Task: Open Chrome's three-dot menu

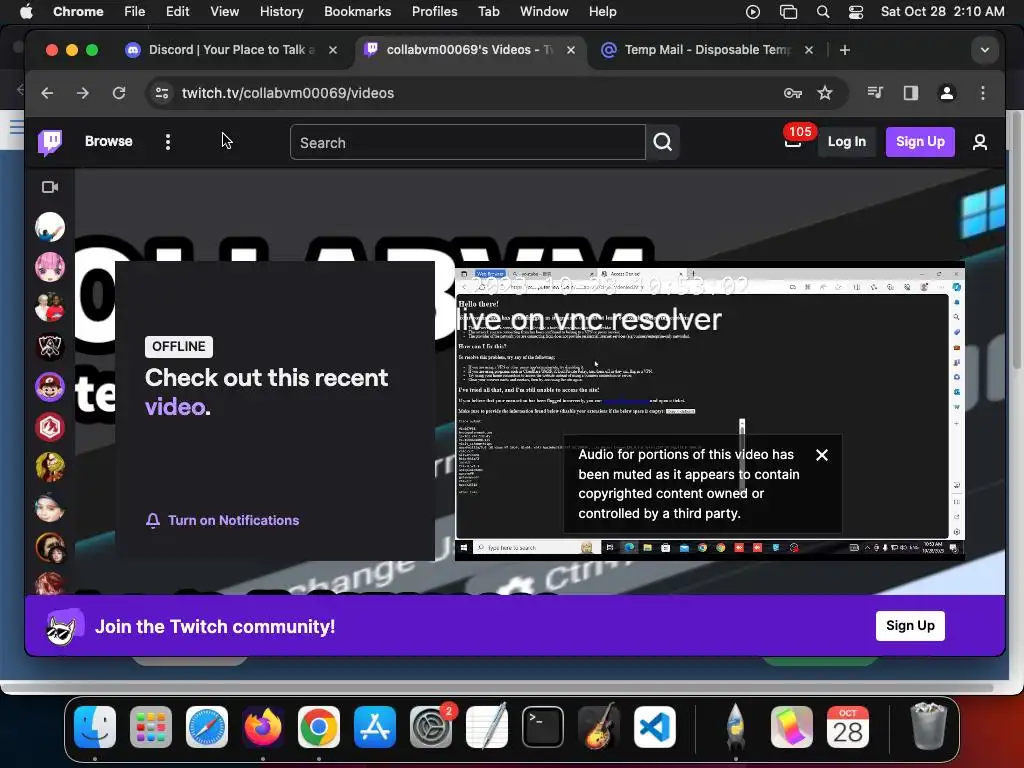Action: click(983, 93)
